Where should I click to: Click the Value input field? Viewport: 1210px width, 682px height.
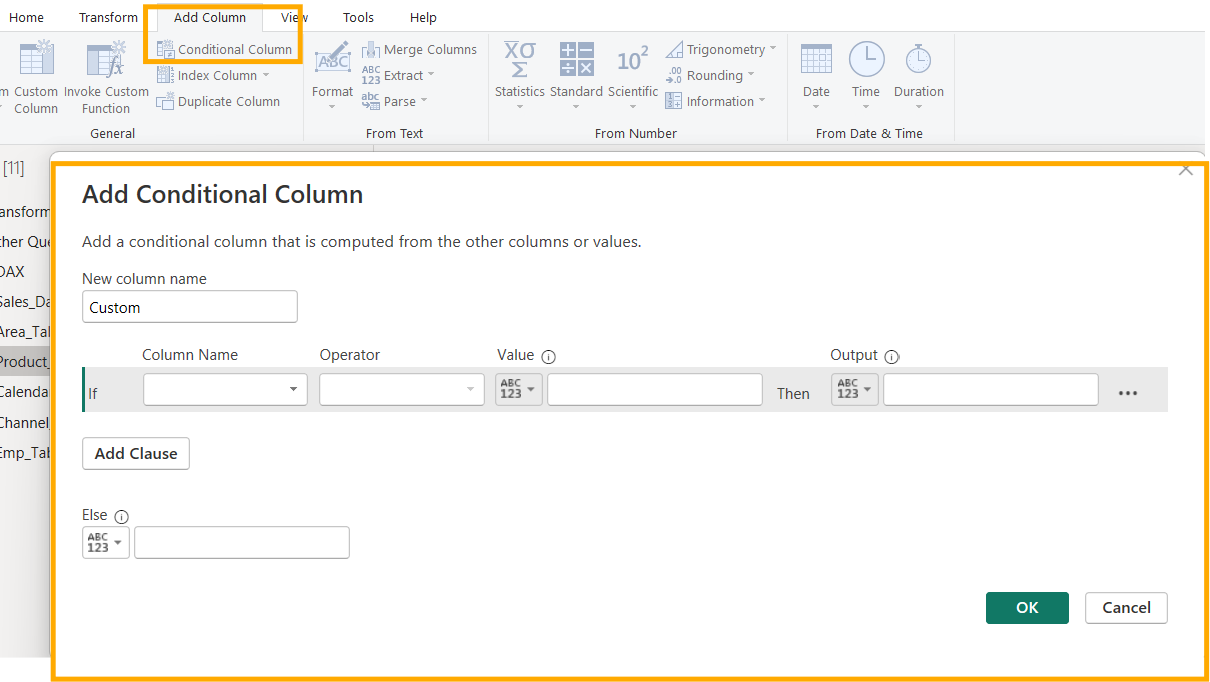pos(655,390)
